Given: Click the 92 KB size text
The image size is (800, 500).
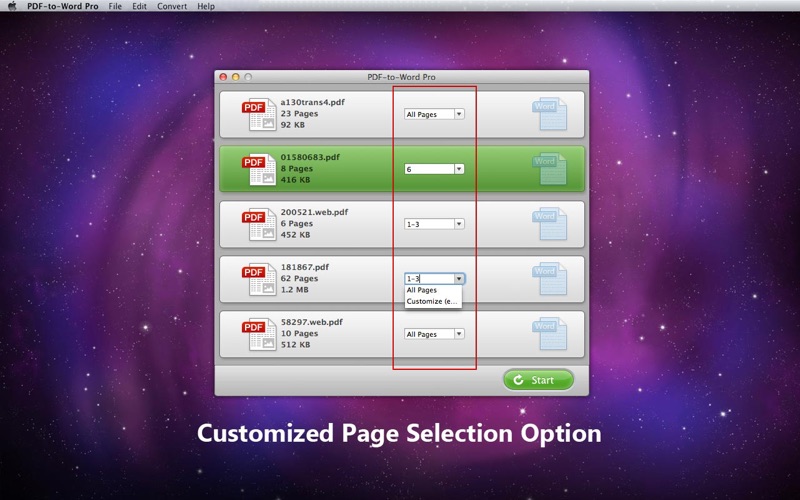Looking at the screenshot, I should click(293, 124).
